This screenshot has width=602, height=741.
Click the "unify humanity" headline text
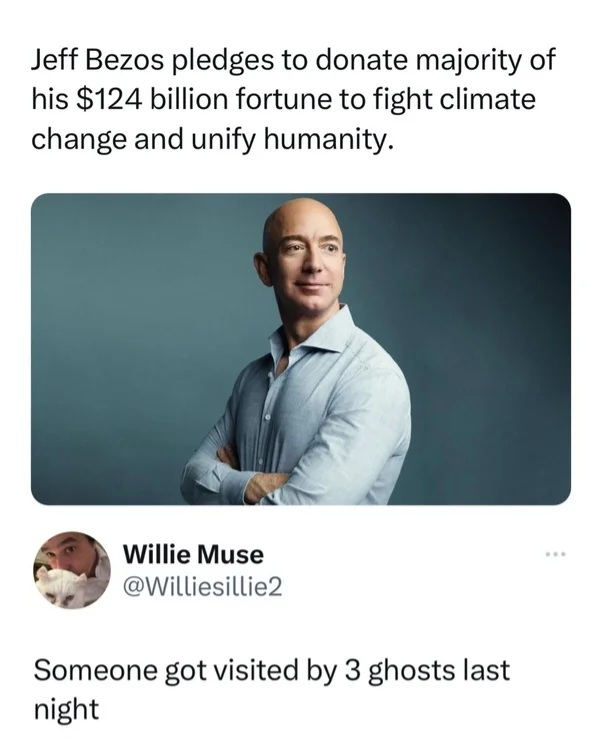point(291,140)
